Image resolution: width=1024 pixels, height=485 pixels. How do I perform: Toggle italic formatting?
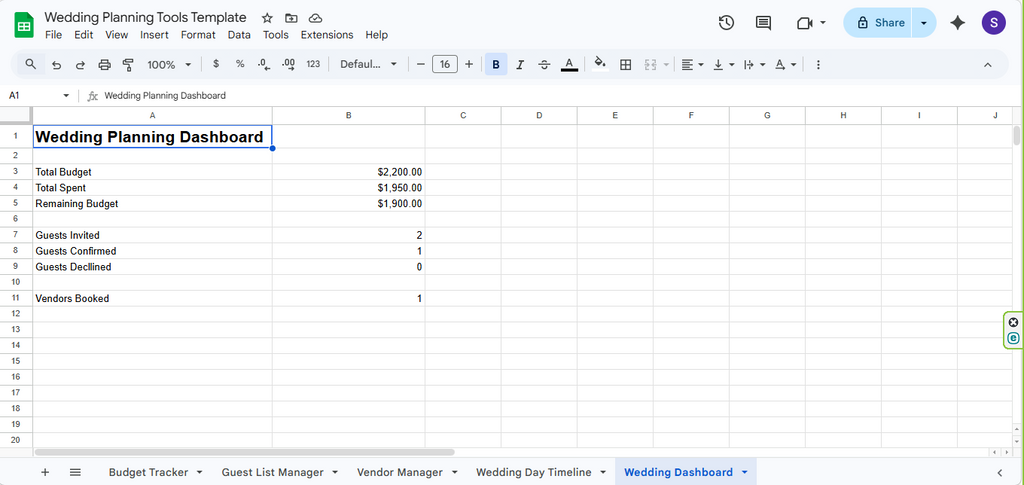click(520, 65)
